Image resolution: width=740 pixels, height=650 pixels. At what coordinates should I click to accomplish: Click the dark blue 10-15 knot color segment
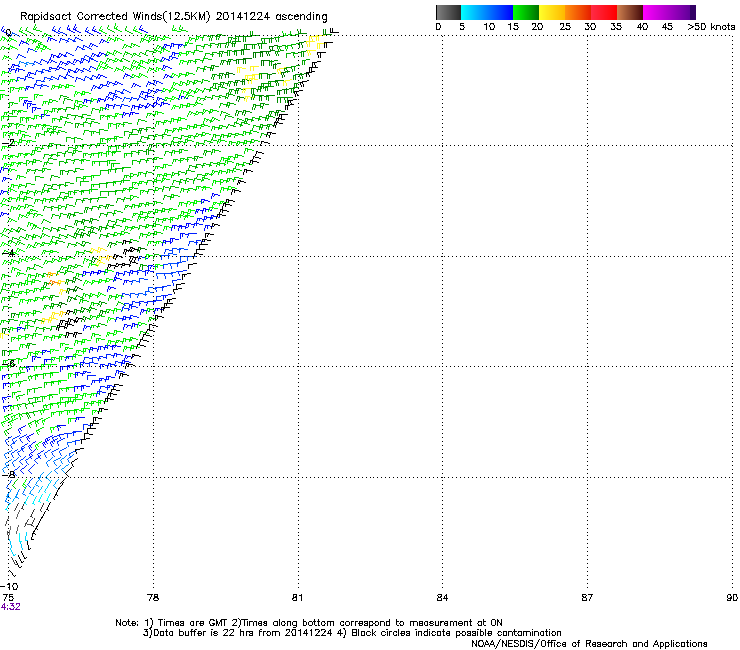coord(499,12)
